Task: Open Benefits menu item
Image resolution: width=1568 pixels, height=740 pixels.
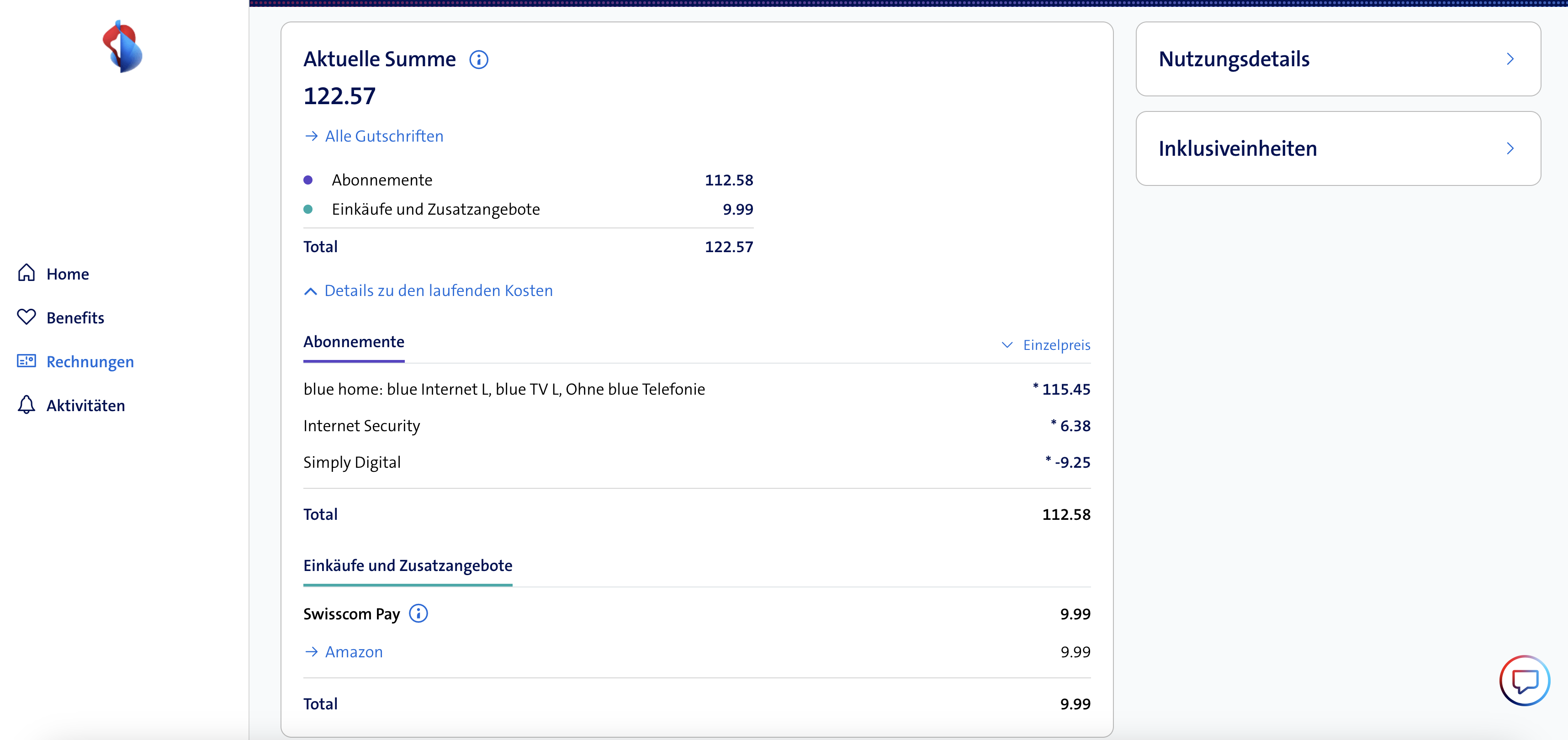Action: 75,317
